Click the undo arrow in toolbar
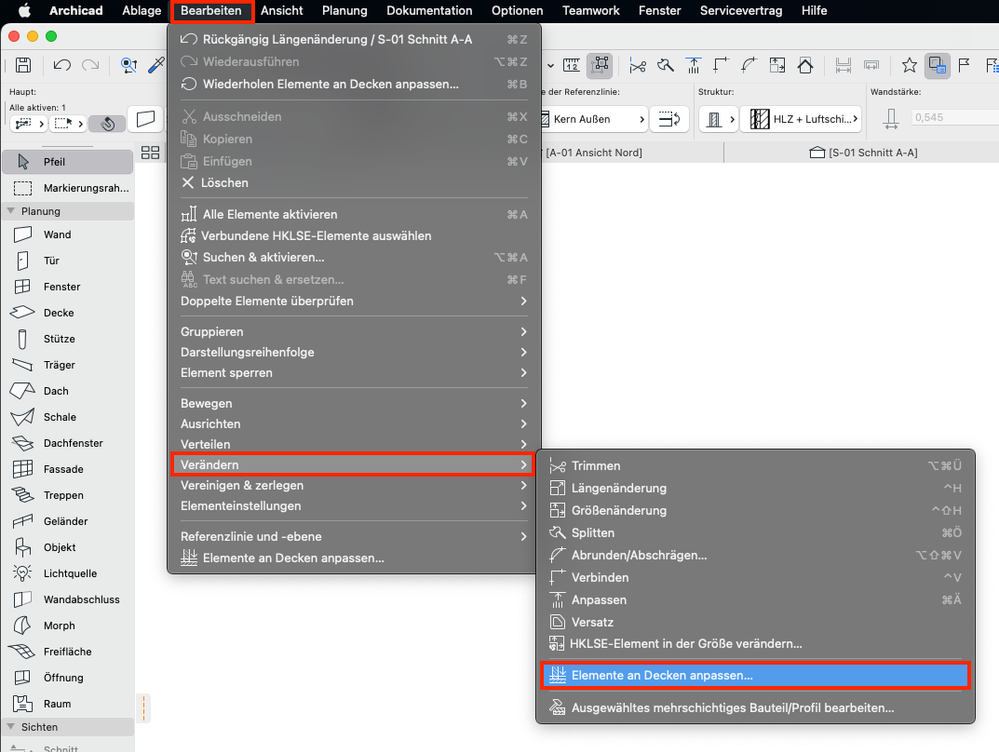This screenshot has width=999, height=752. pyautogui.click(x=62, y=65)
